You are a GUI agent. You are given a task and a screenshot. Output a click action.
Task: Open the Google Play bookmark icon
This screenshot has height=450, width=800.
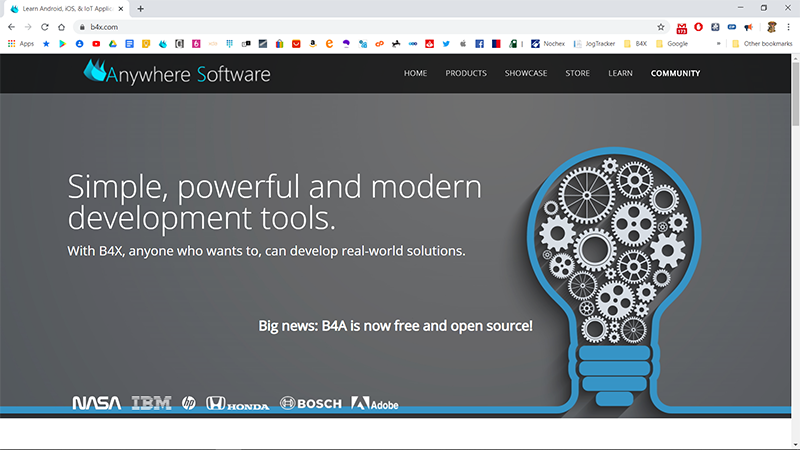[62, 44]
